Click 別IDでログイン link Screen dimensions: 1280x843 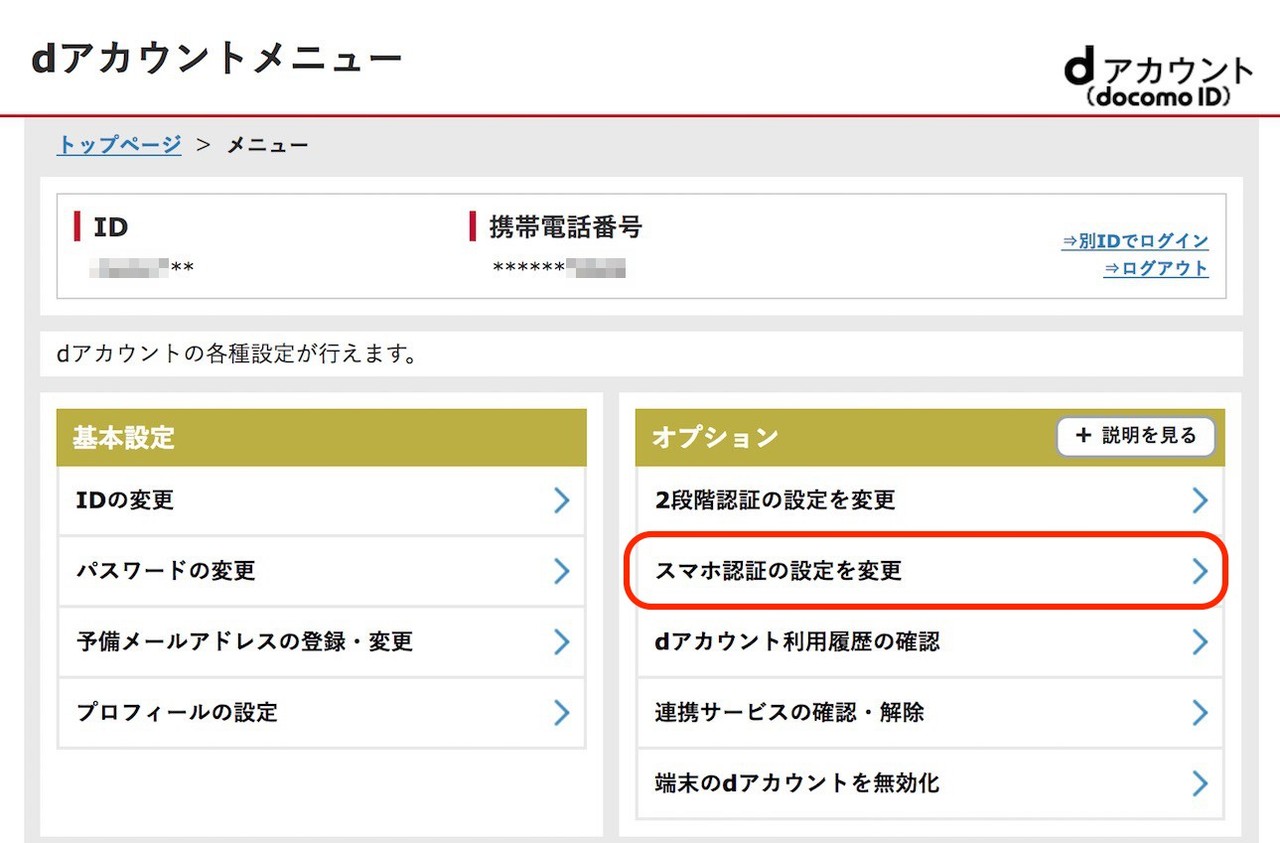point(1135,241)
